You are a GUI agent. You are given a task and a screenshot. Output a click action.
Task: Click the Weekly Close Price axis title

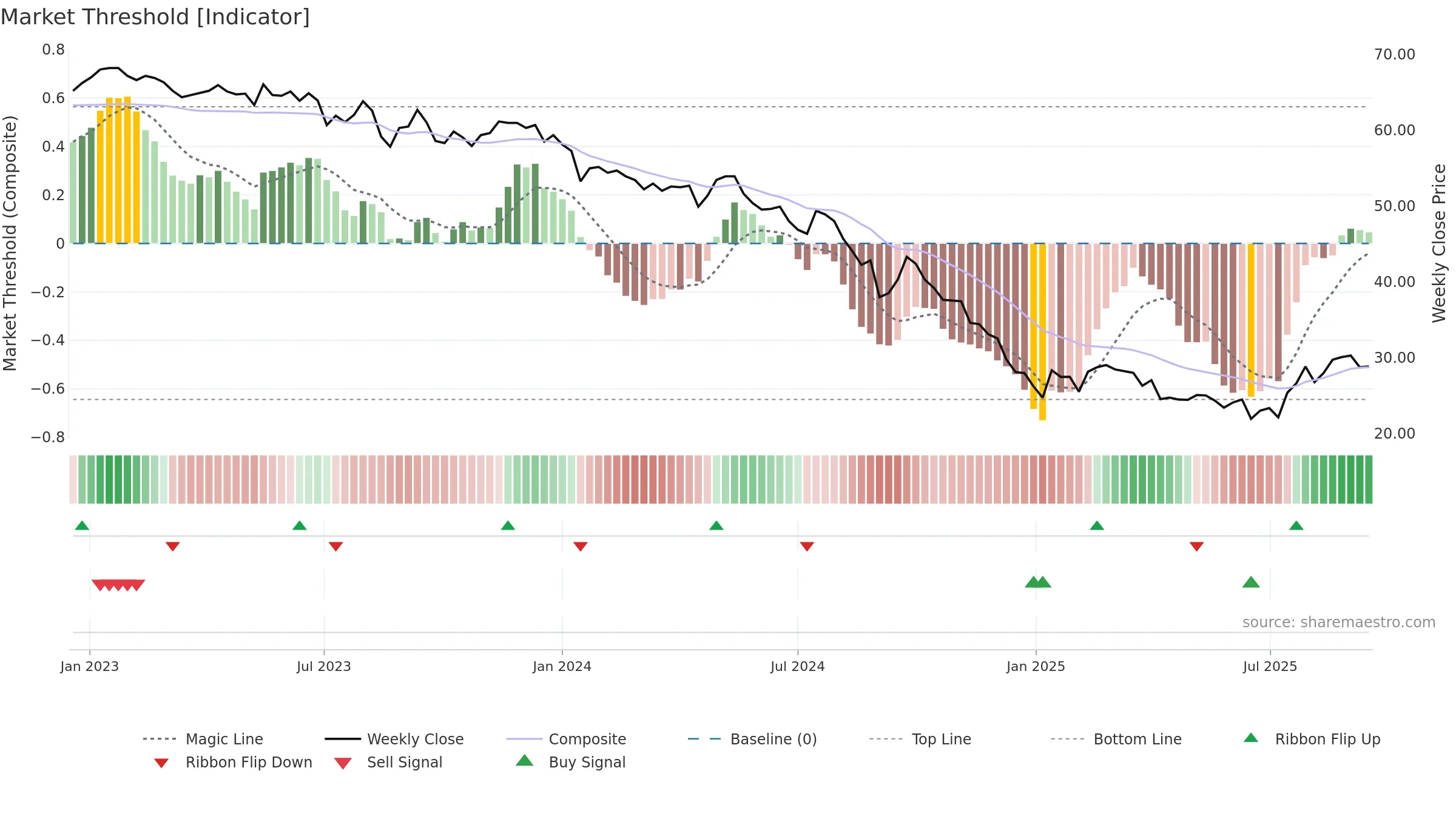coord(1439,243)
